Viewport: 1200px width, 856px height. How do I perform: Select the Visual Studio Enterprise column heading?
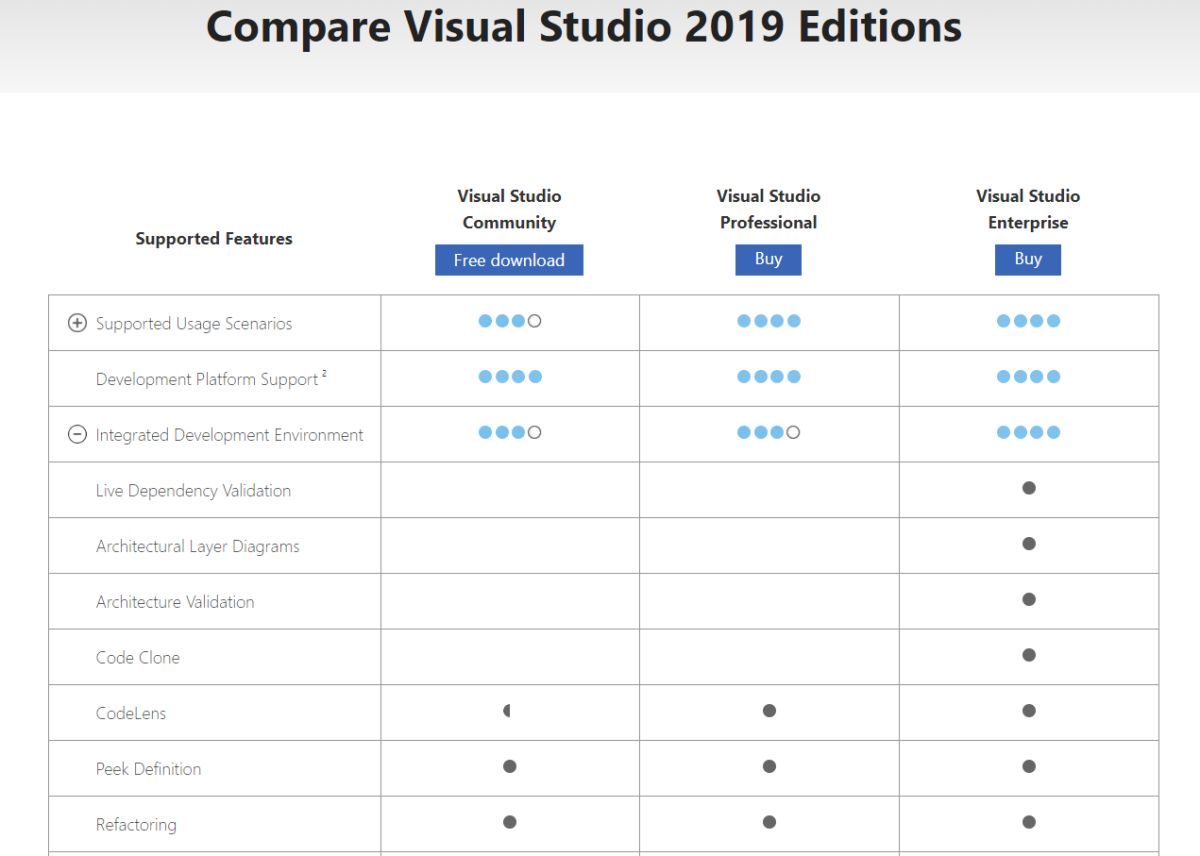[x=1028, y=209]
